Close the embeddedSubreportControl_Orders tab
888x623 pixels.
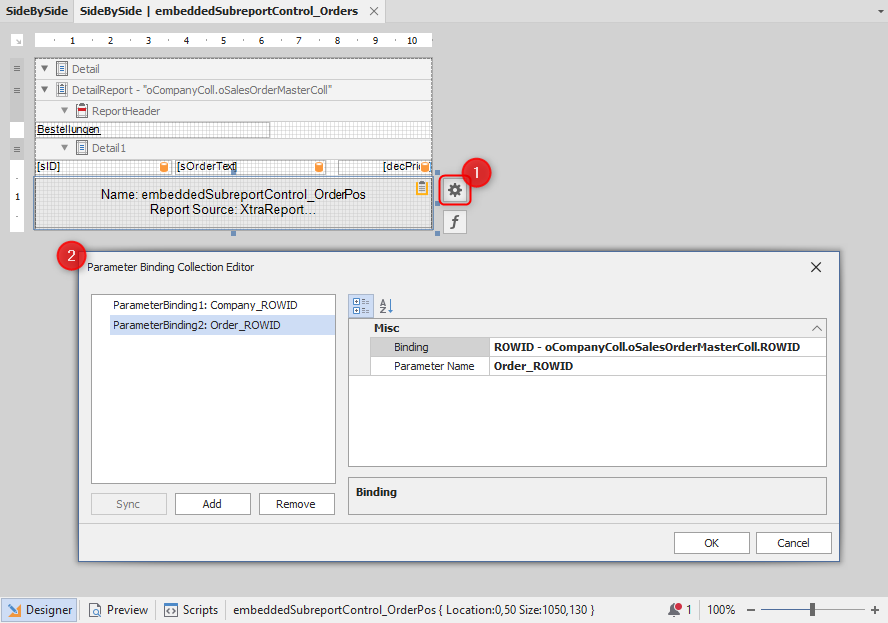point(374,11)
